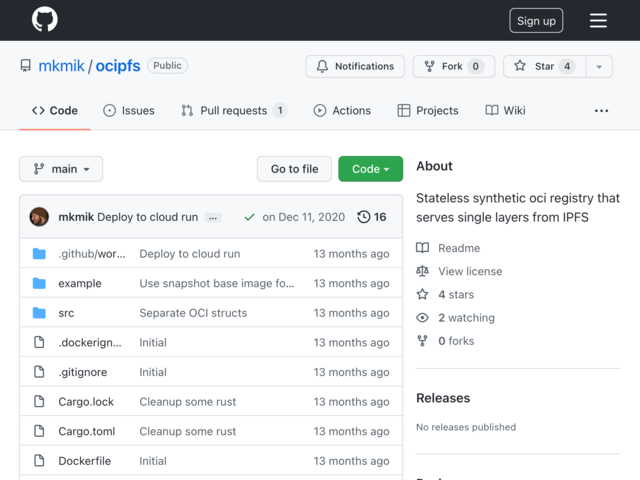Image resolution: width=640 pixels, height=480 pixels.
Task: Open the example folder
Action: 80,283
